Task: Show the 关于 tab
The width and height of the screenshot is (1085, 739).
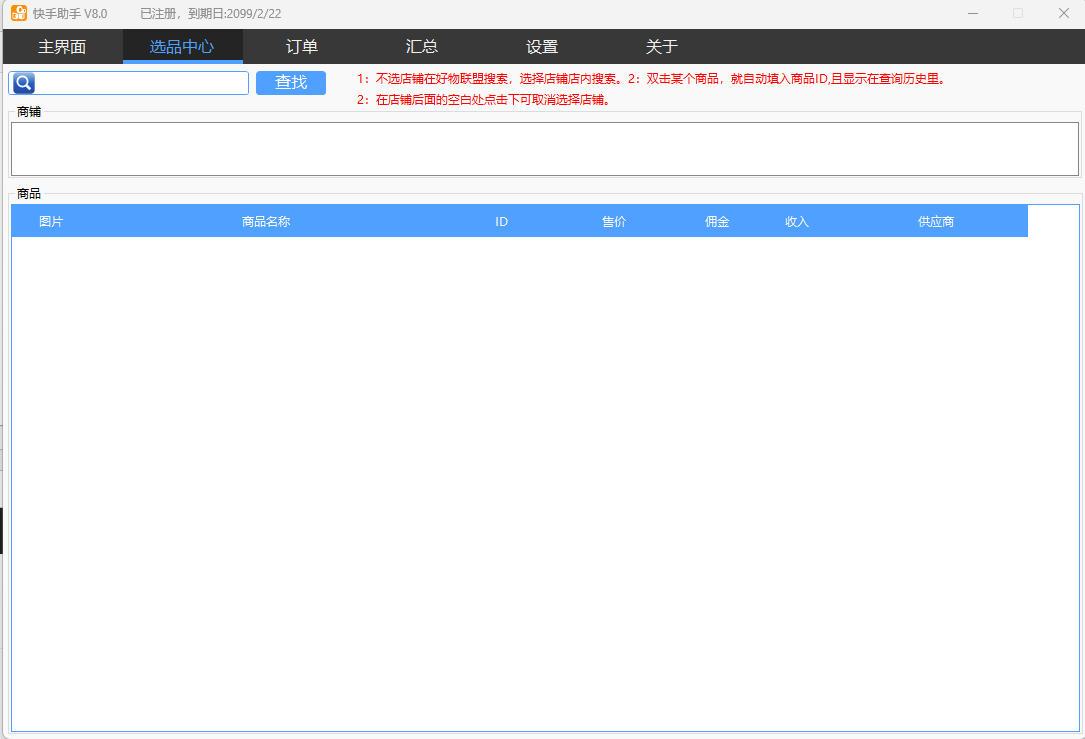Action: (662, 47)
